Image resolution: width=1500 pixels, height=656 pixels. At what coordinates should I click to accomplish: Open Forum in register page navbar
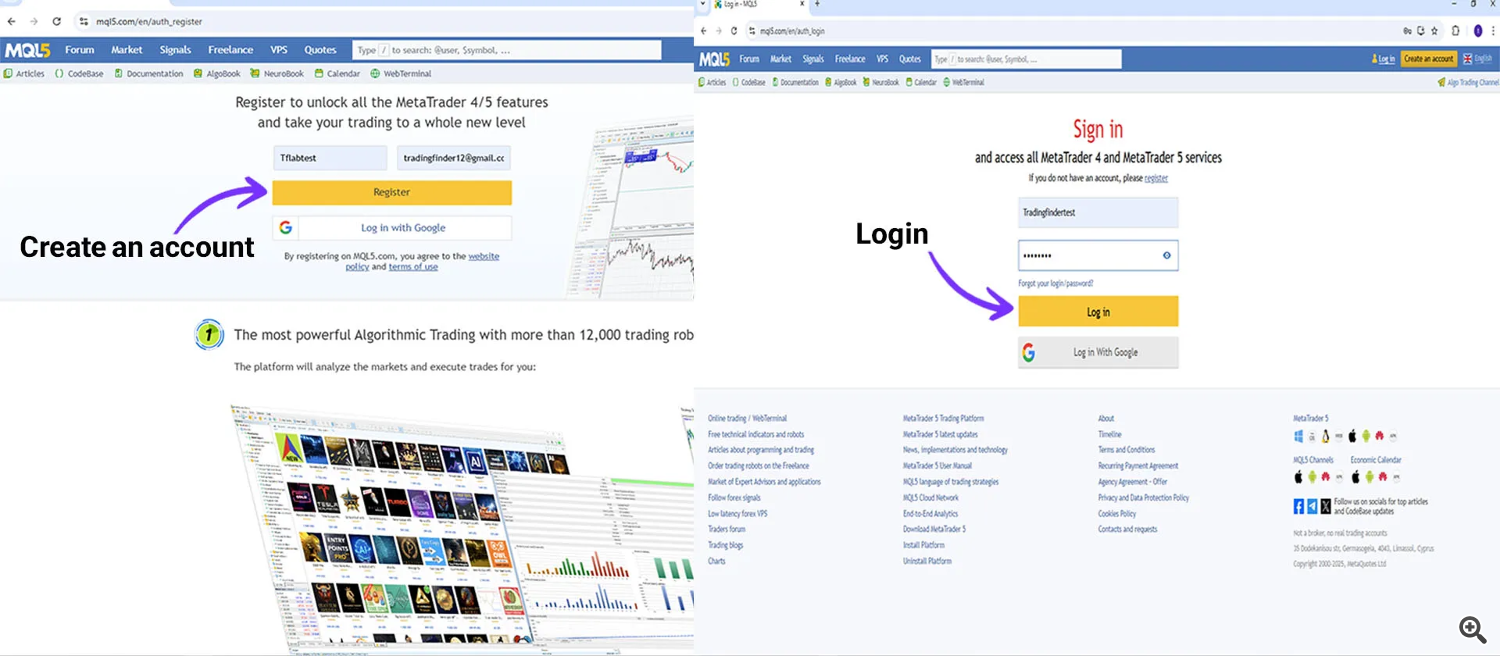(x=80, y=50)
